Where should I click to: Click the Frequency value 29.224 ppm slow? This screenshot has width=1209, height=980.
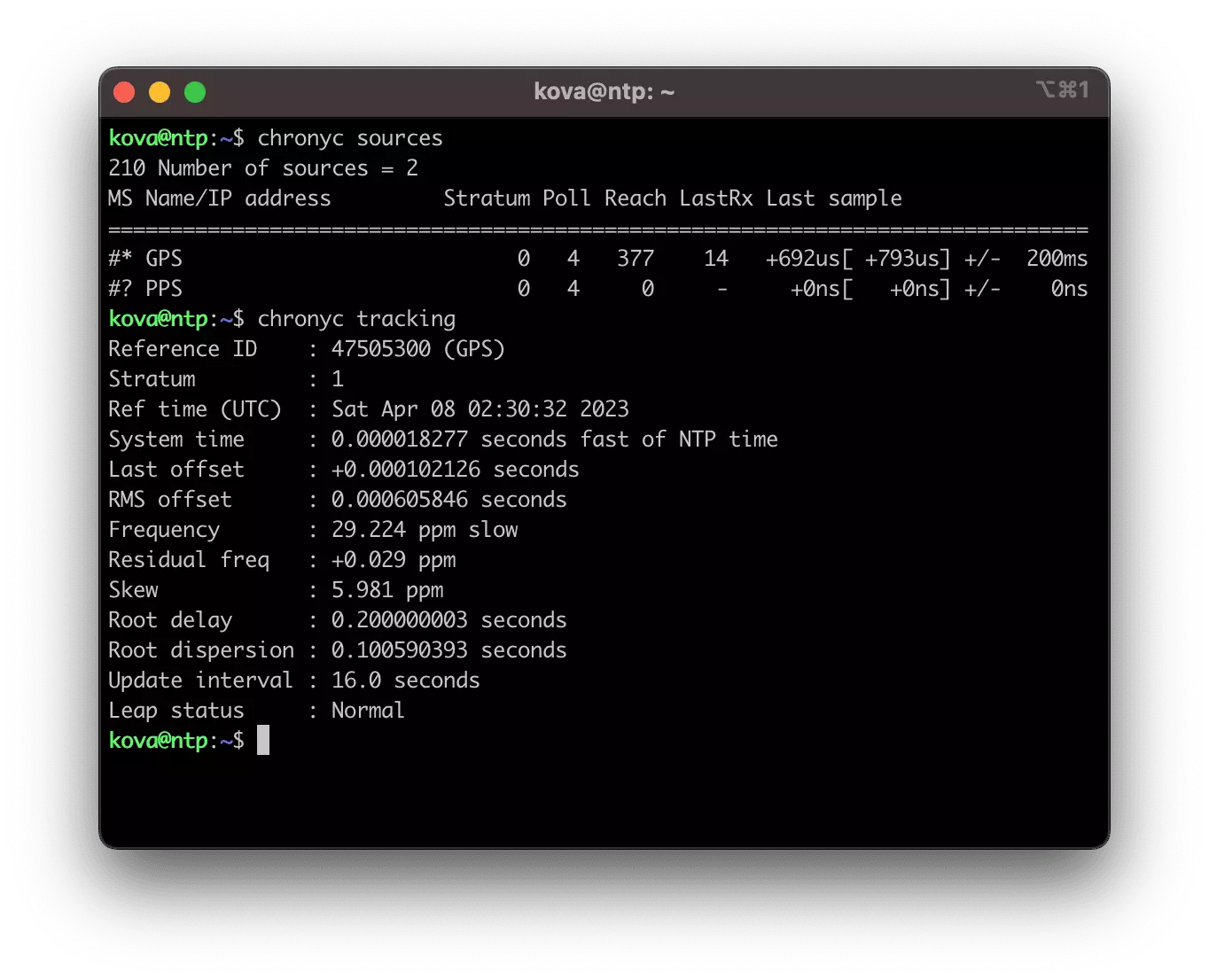425,530
